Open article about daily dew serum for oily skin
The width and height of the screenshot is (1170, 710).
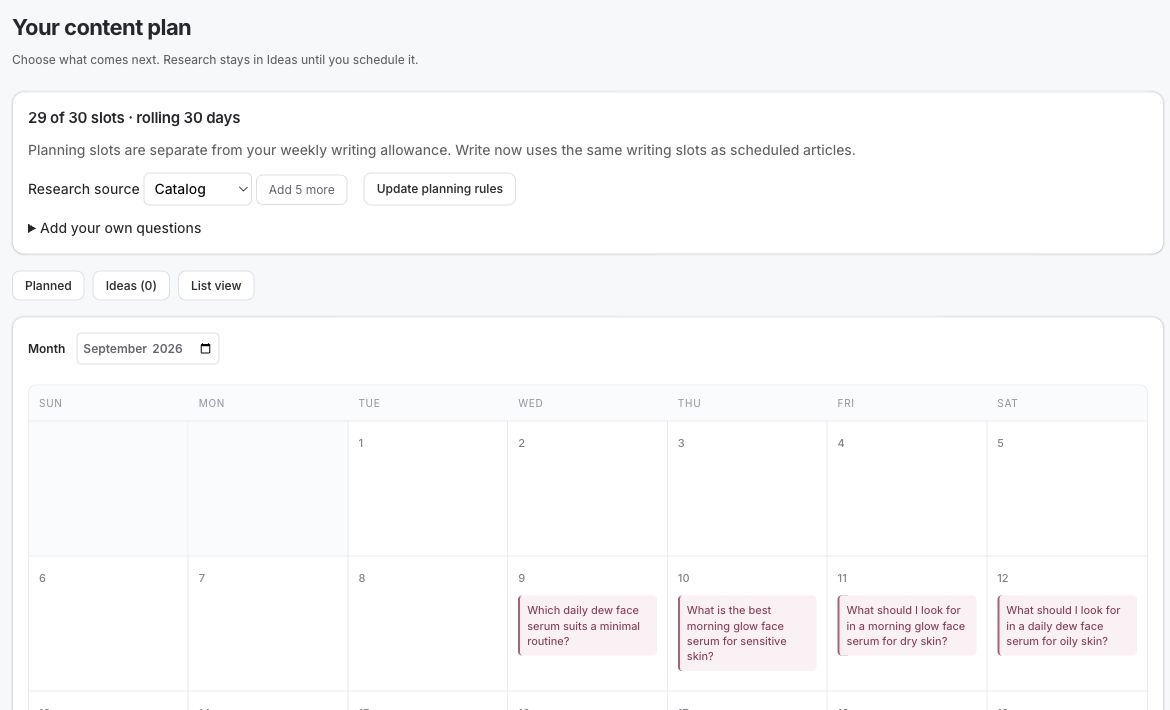[x=1067, y=626]
